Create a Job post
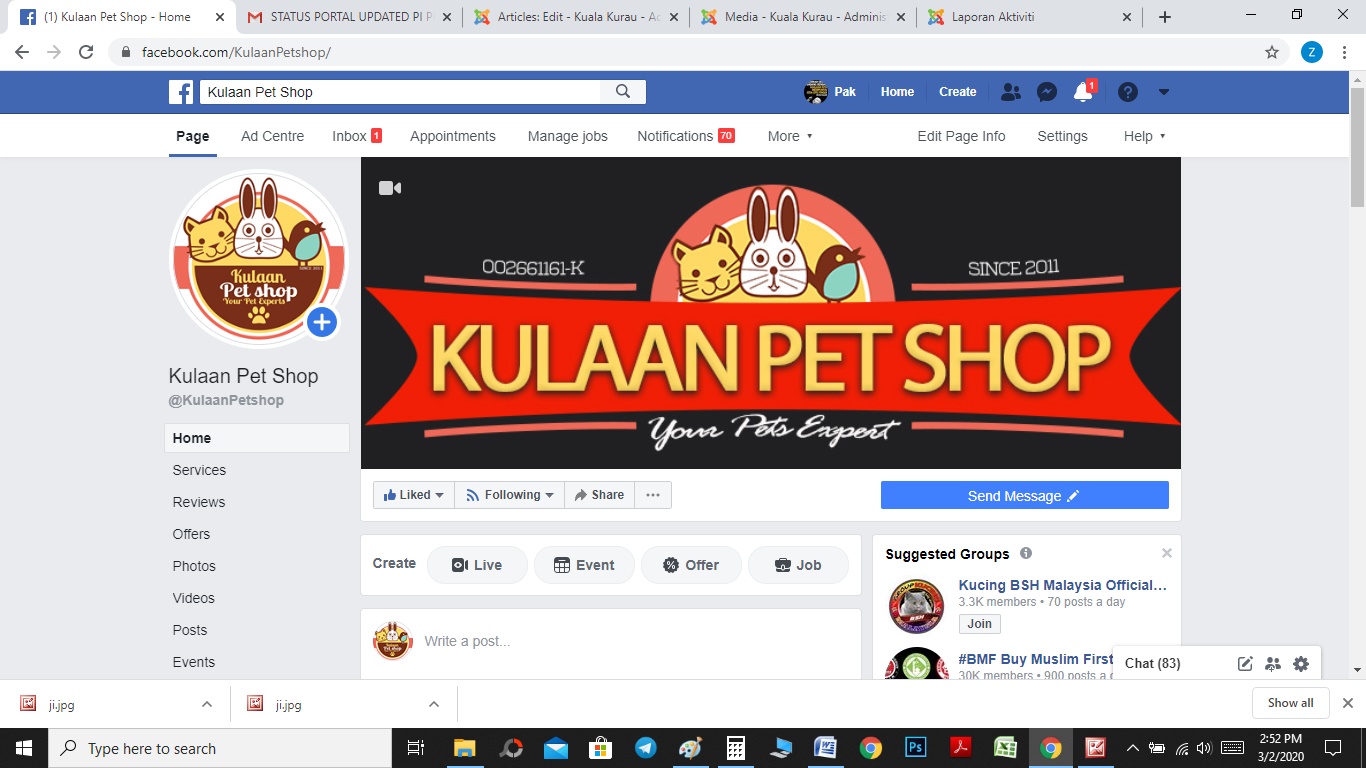This screenshot has height=768, width=1366. [x=798, y=565]
